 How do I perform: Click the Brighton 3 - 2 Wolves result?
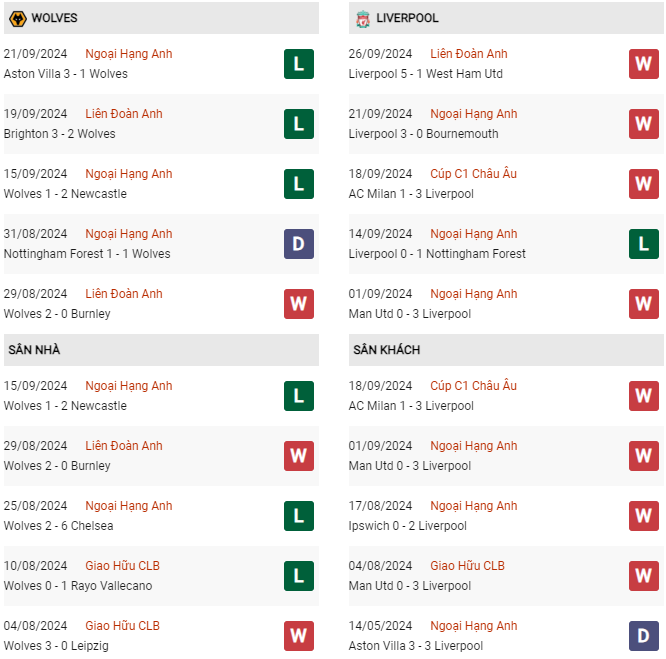pyautogui.click(x=60, y=134)
